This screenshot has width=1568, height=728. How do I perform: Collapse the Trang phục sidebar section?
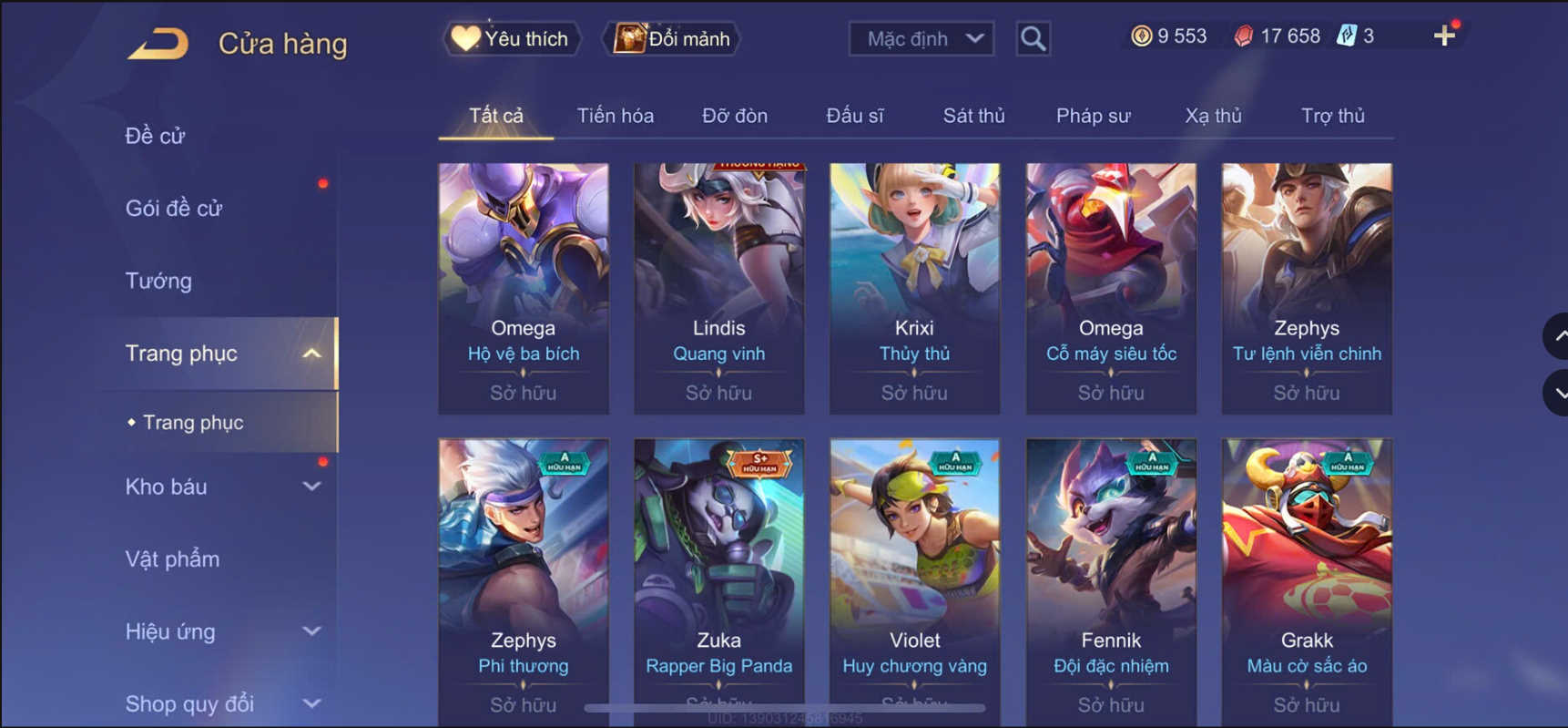tap(311, 354)
